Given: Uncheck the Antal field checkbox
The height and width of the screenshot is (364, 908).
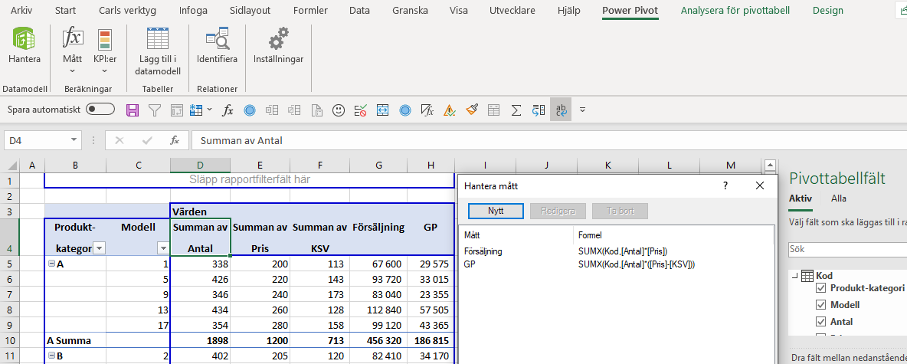Looking at the screenshot, I should click(x=821, y=321).
